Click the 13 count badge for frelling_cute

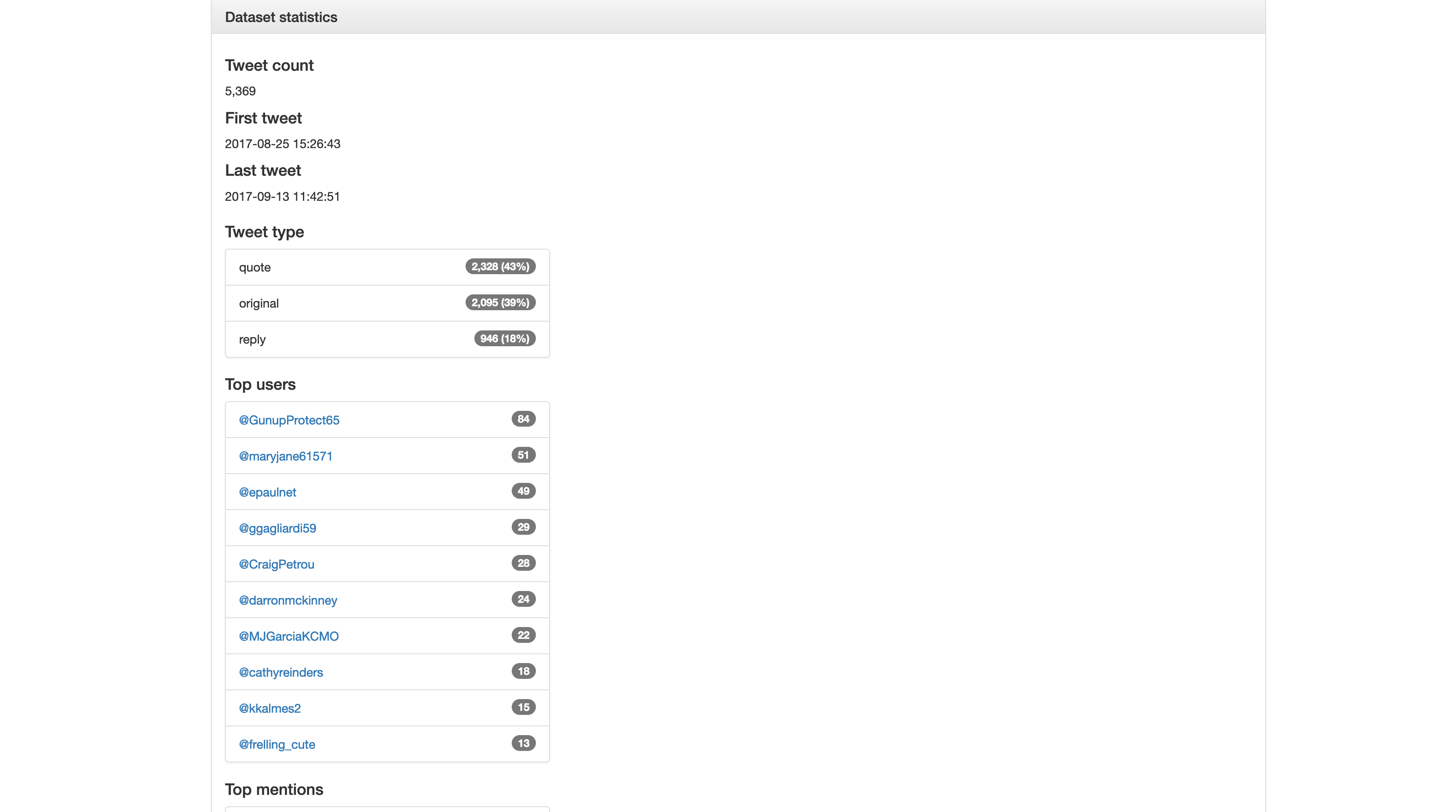(x=524, y=743)
